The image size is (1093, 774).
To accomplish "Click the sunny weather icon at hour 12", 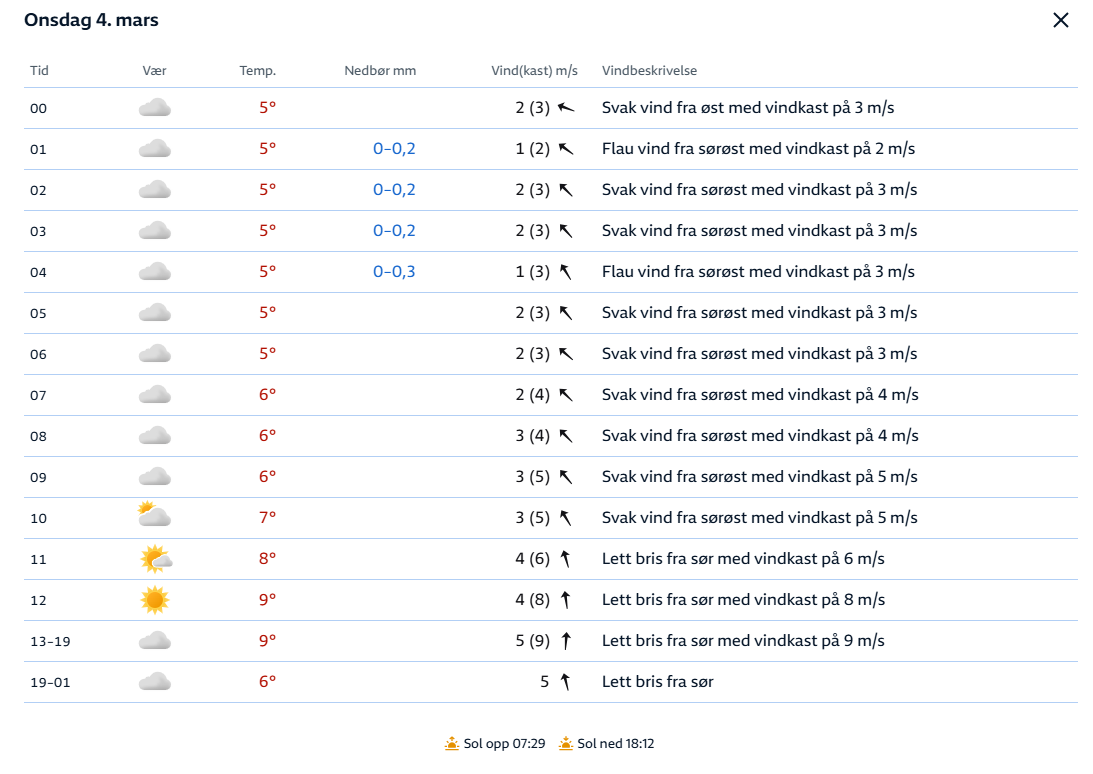I will click(155, 600).
